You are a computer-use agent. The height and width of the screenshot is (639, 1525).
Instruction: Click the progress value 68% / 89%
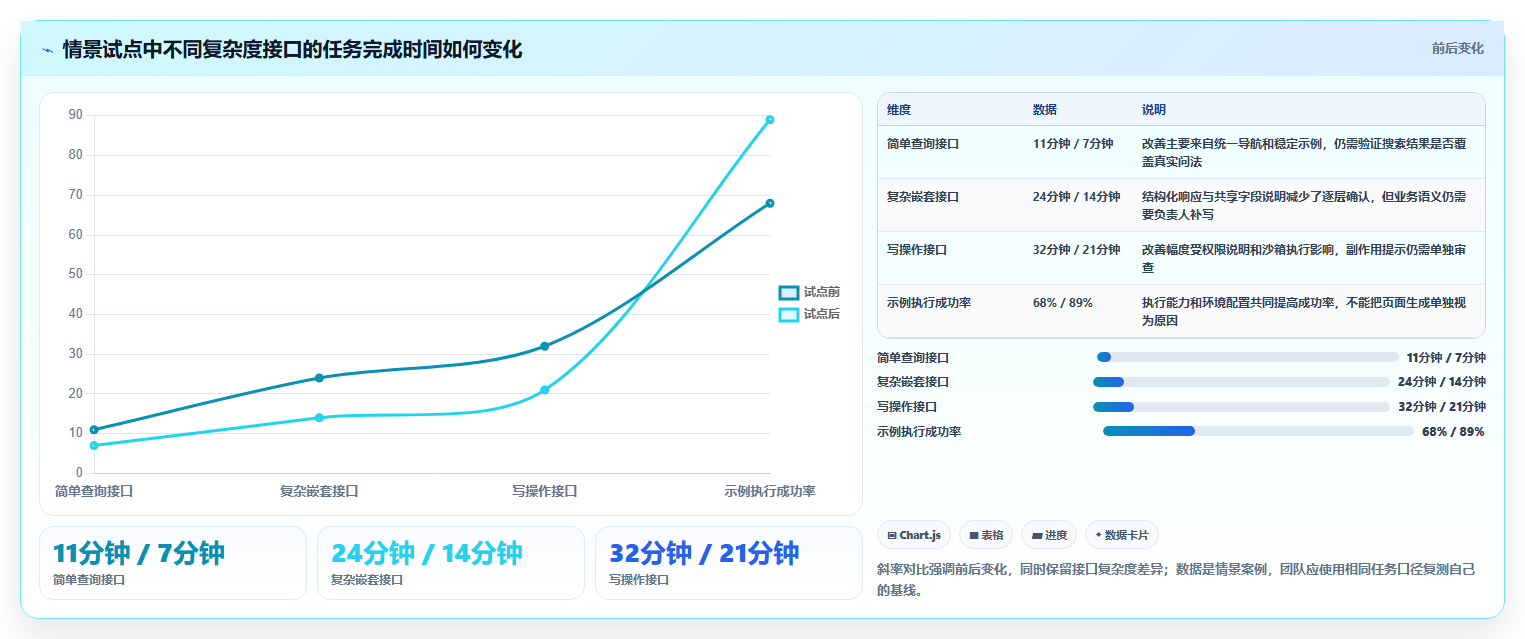[x=1453, y=432]
